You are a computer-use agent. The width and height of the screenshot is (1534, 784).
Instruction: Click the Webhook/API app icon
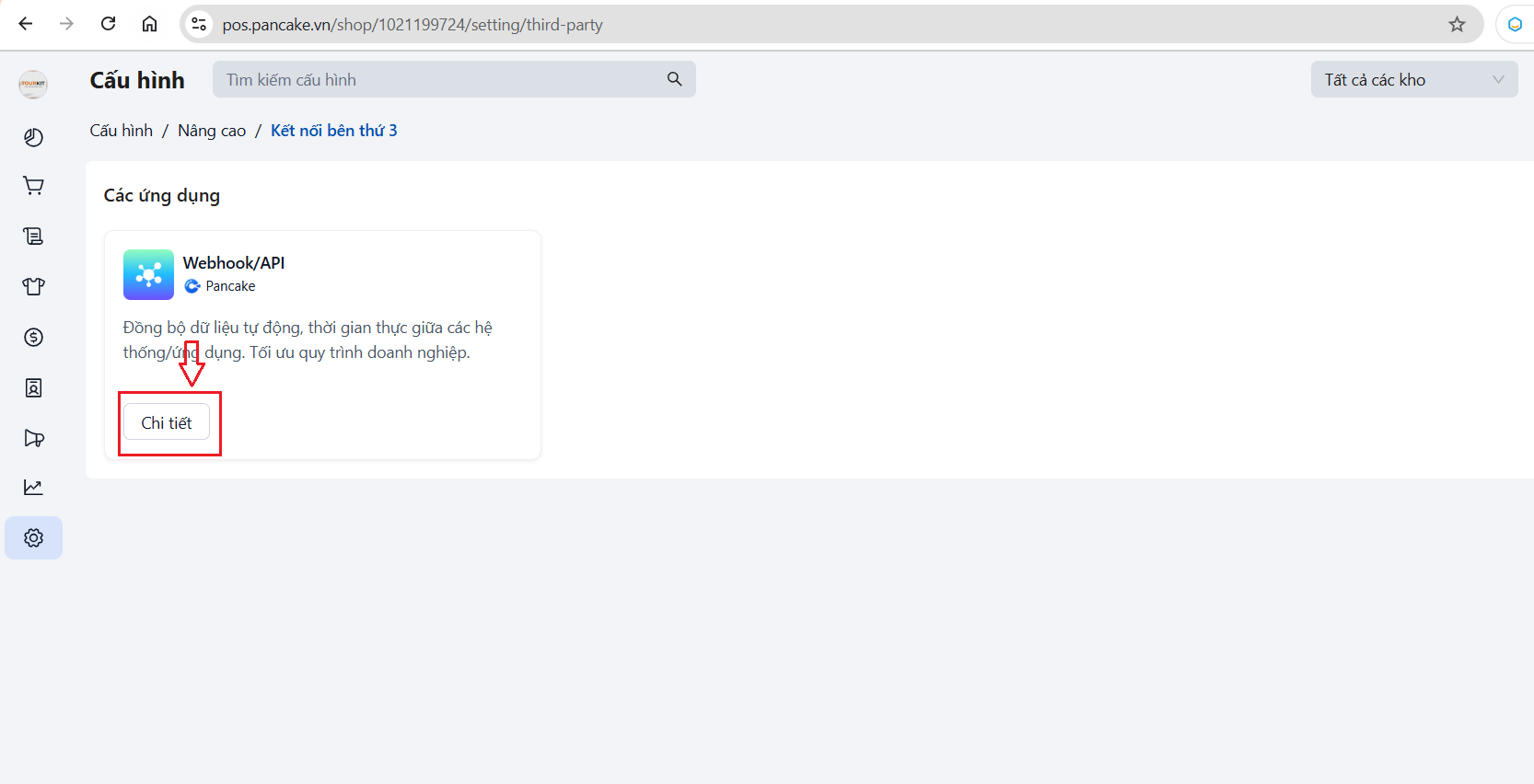(x=148, y=274)
